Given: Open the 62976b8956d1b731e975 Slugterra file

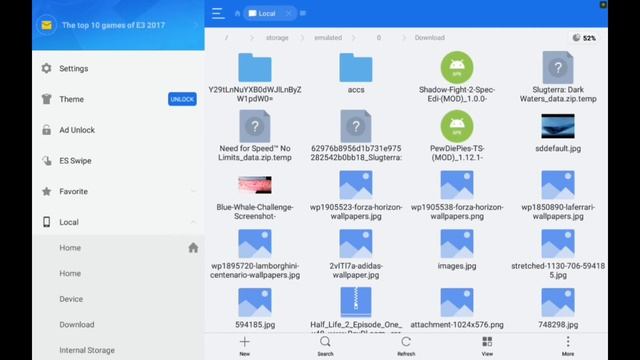Looking at the screenshot, I should (356, 136).
